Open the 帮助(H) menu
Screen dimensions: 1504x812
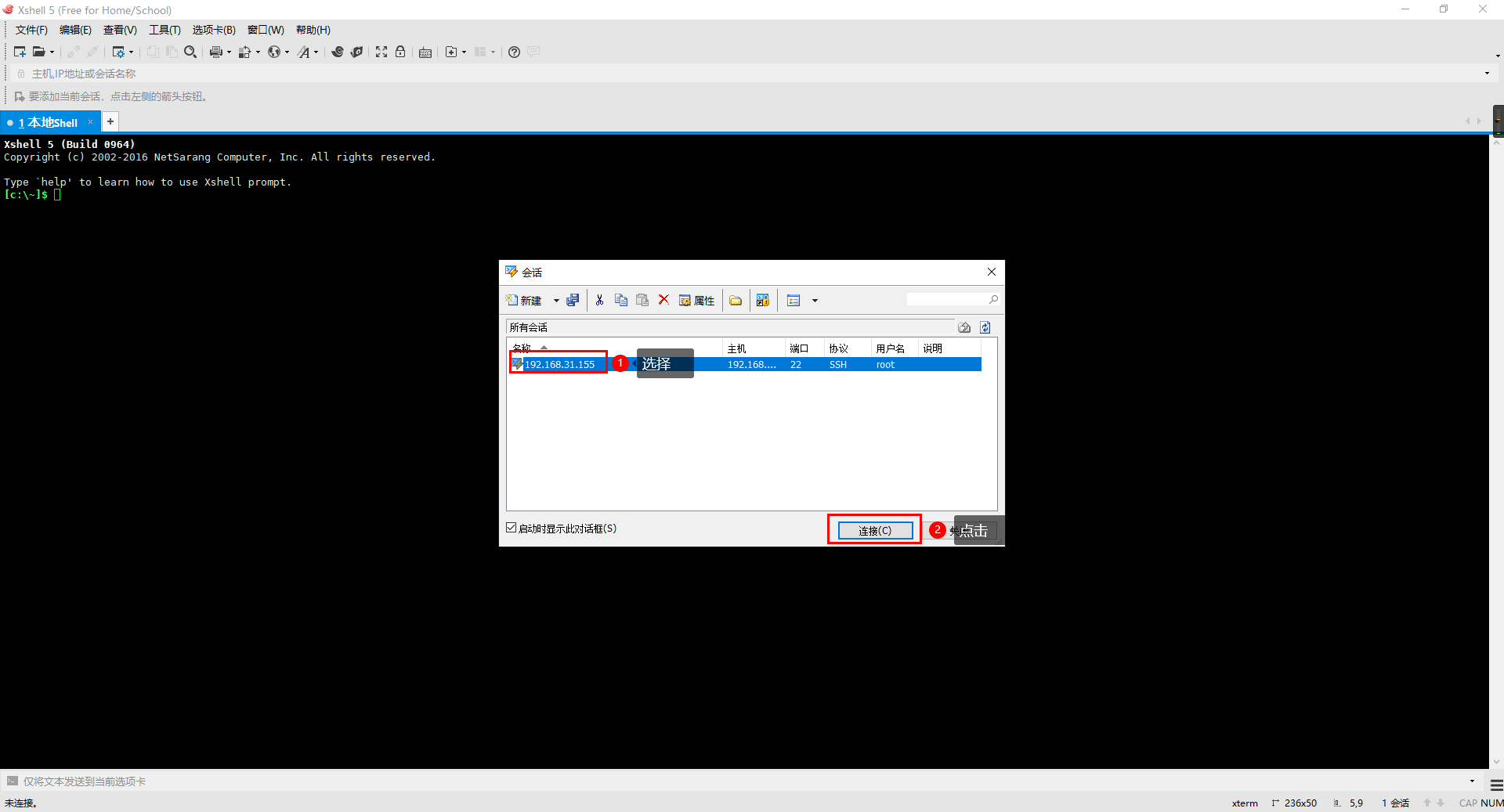[313, 30]
